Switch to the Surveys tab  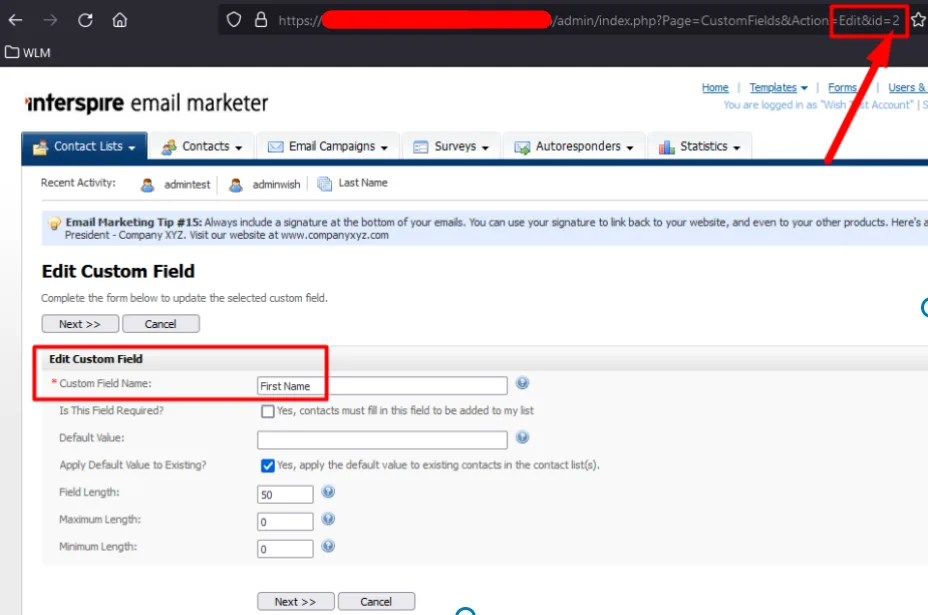[x=458, y=146]
